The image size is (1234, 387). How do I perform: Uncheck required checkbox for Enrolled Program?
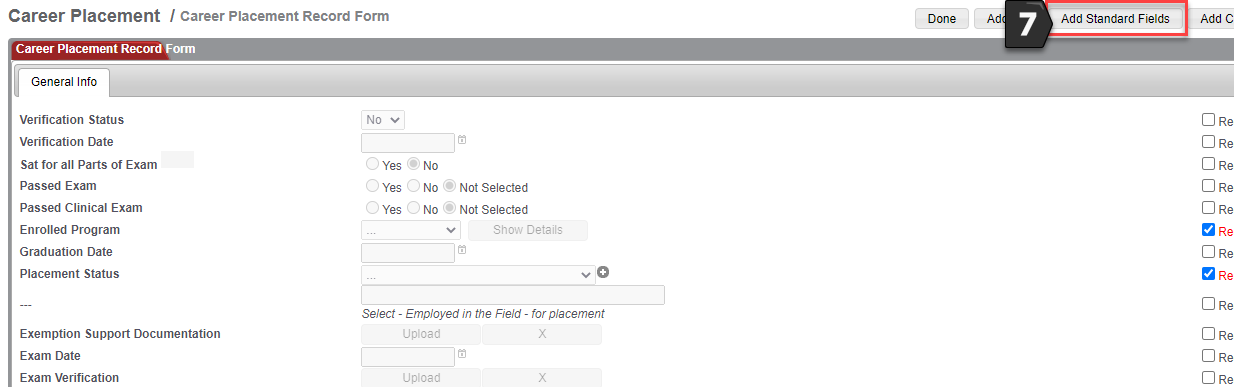1209,230
